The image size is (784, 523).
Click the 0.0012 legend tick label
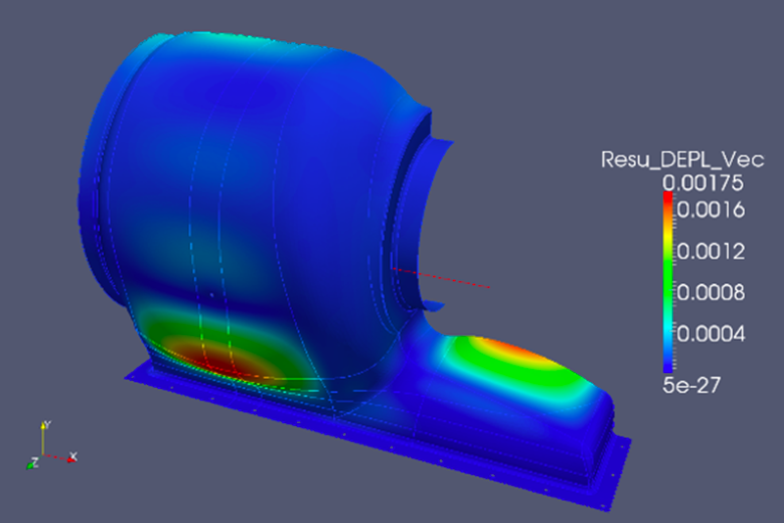click(x=711, y=251)
